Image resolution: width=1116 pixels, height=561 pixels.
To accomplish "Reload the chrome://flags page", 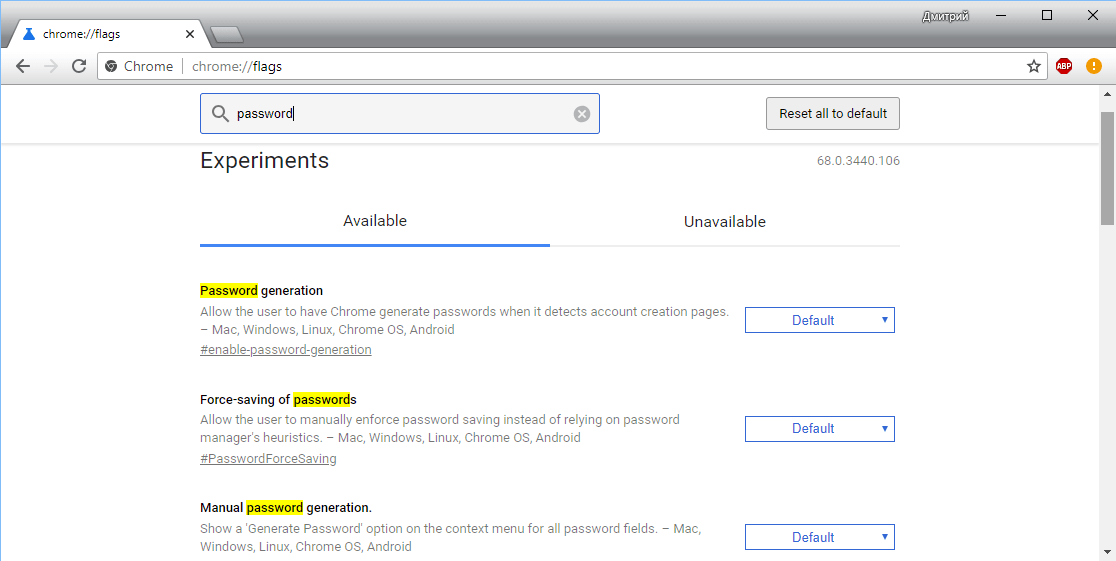I will click(x=79, y=66).
